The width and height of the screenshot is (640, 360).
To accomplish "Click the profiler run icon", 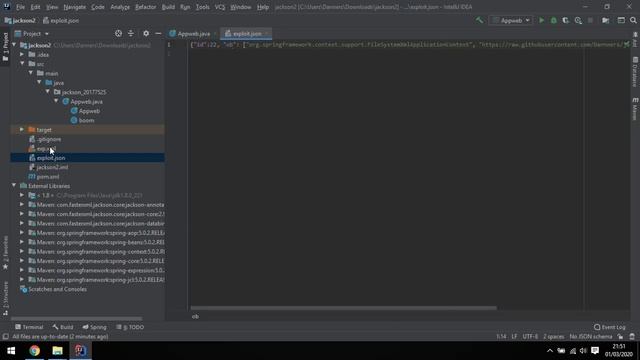I will (x=578, y=20).
